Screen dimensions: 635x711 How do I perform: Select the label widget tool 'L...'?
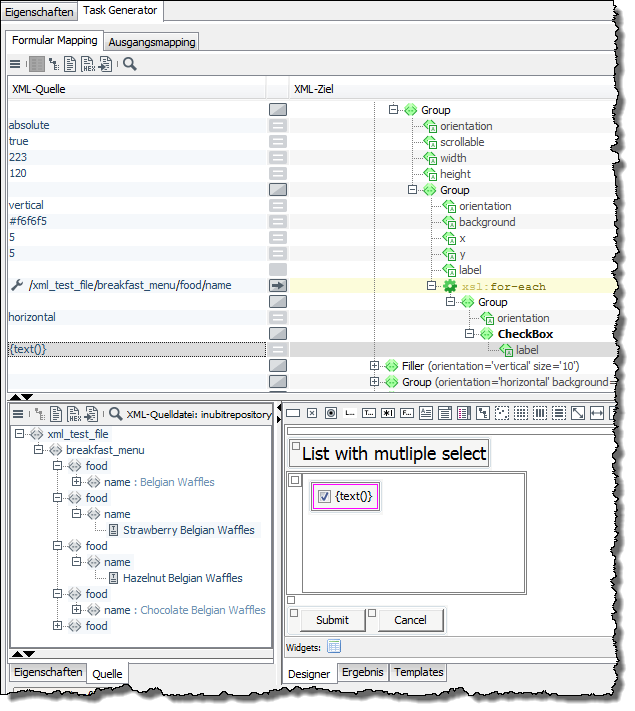(350, 413)
